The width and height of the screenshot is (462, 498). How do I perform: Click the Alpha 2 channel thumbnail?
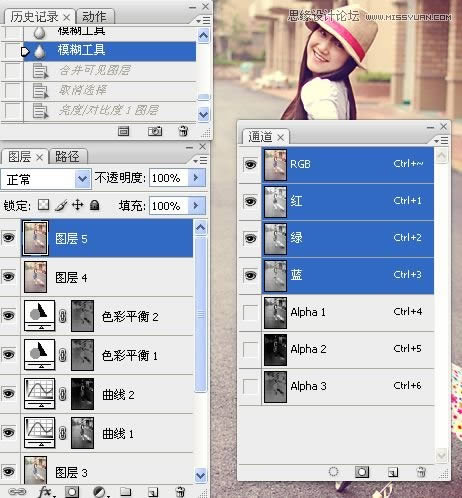[x=275, y=350]
